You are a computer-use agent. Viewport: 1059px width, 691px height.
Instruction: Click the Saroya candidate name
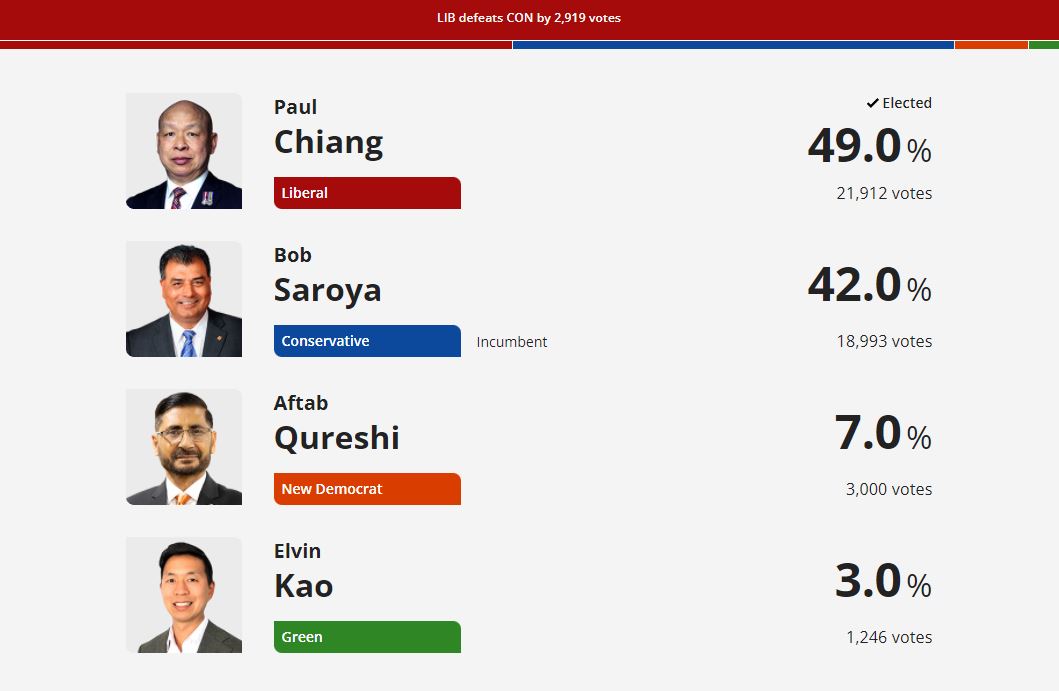click(x=327, y=290)
